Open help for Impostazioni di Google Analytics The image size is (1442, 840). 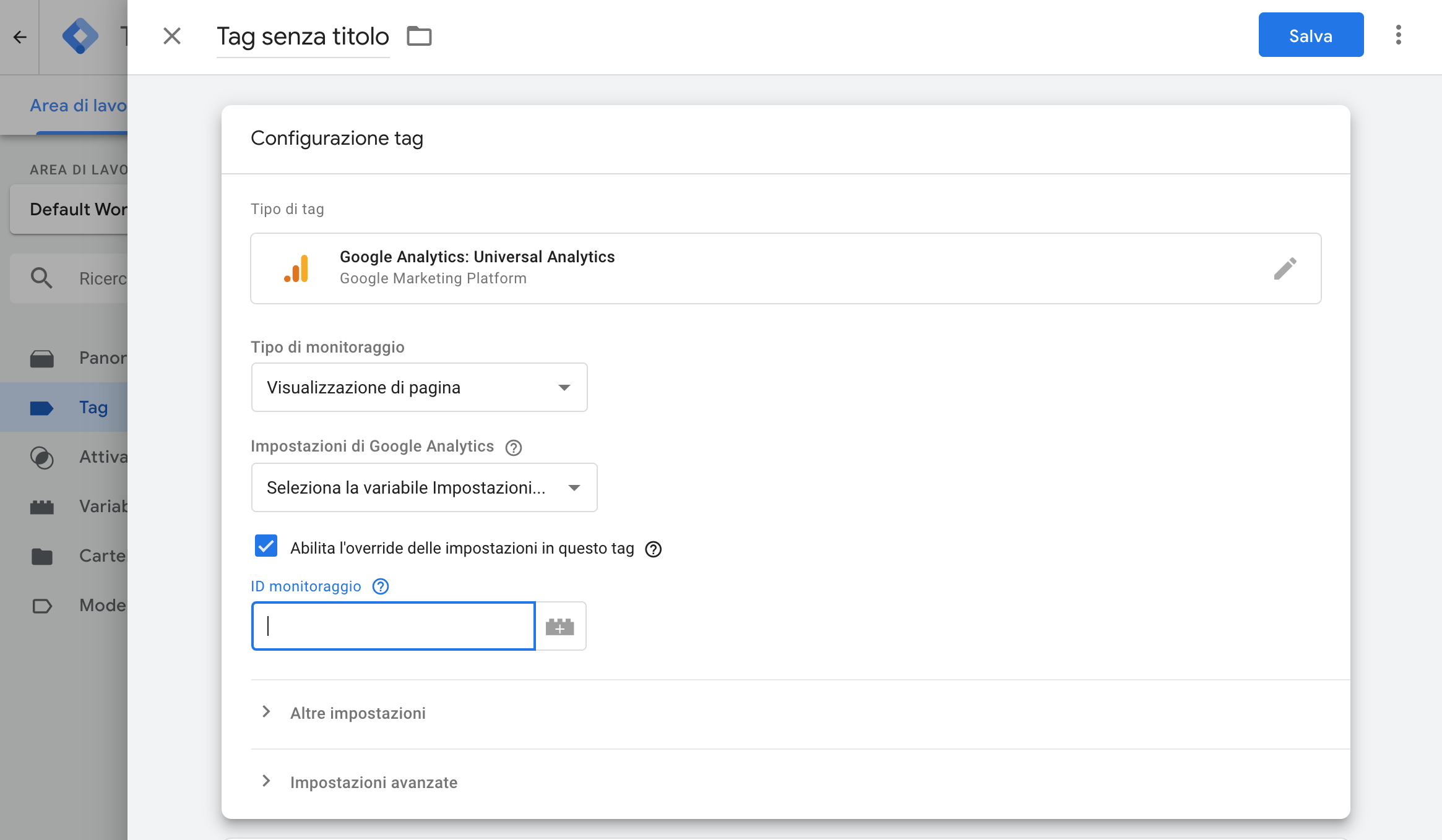[x=514, y=447]
